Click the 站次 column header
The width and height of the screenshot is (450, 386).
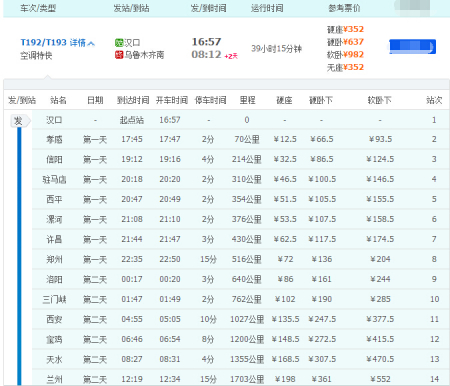[x=434, y=100]
